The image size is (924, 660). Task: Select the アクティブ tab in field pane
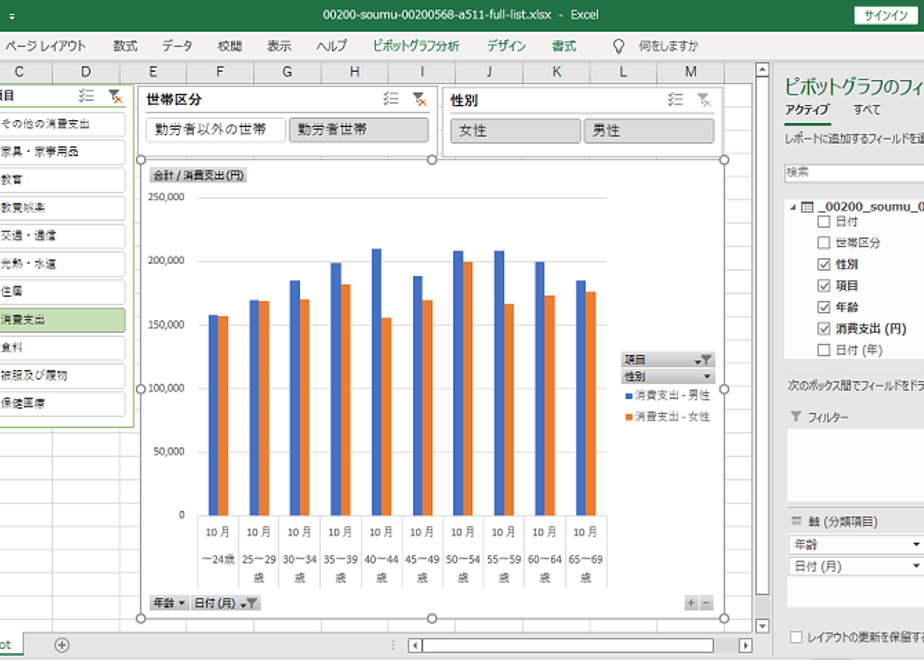[807, 110]
